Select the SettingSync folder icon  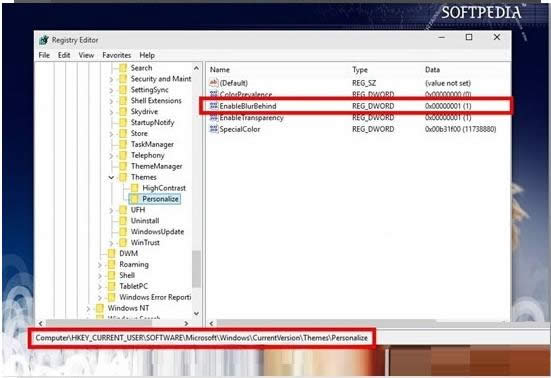pos(123,90)
